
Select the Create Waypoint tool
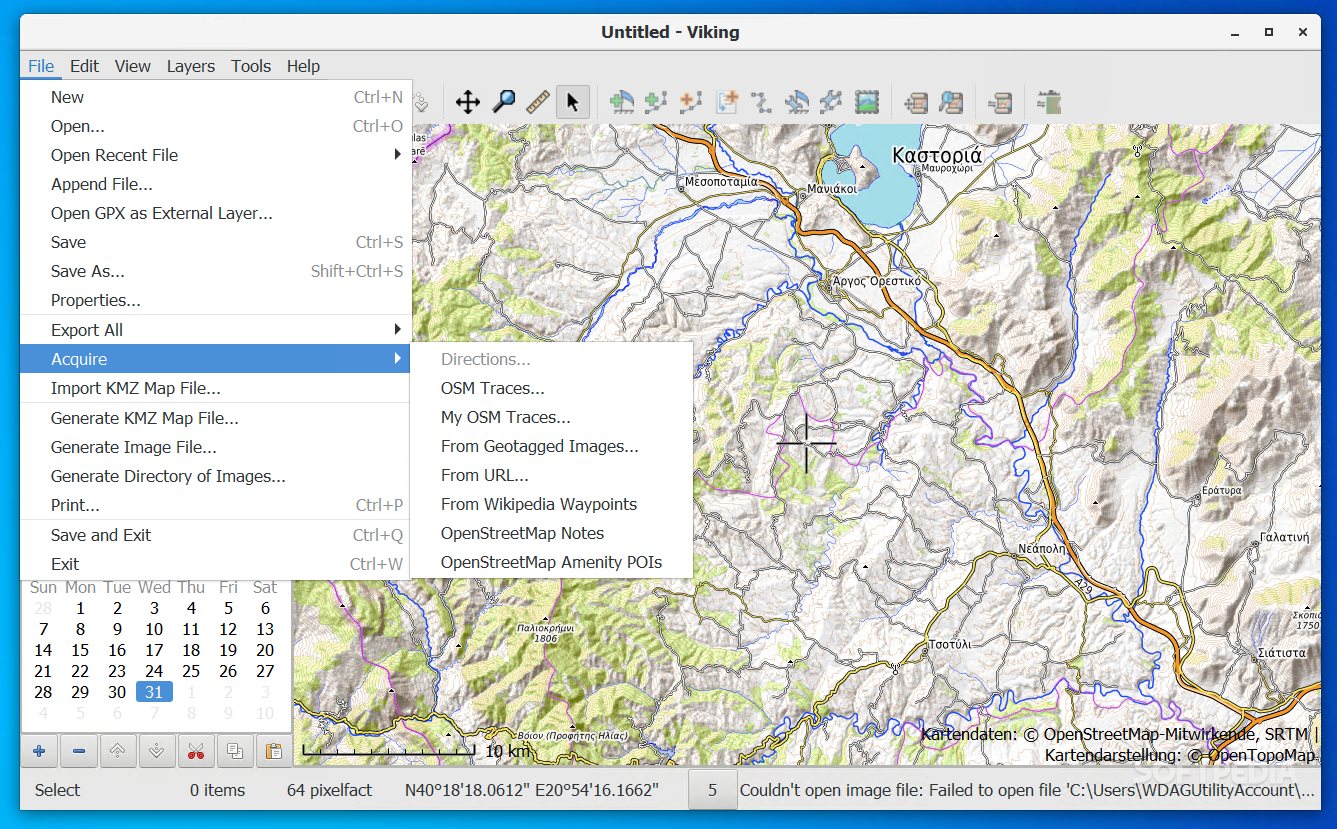621,101
